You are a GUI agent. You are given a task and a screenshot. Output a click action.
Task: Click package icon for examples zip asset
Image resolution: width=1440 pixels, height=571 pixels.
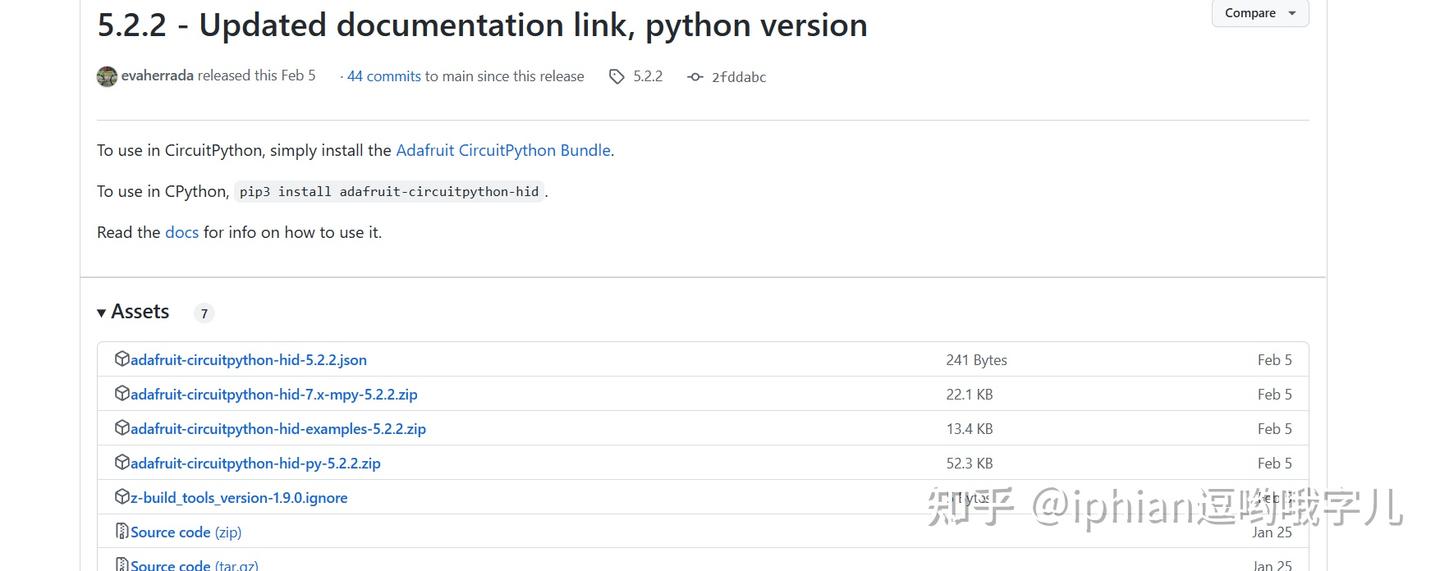pos(122,428)
